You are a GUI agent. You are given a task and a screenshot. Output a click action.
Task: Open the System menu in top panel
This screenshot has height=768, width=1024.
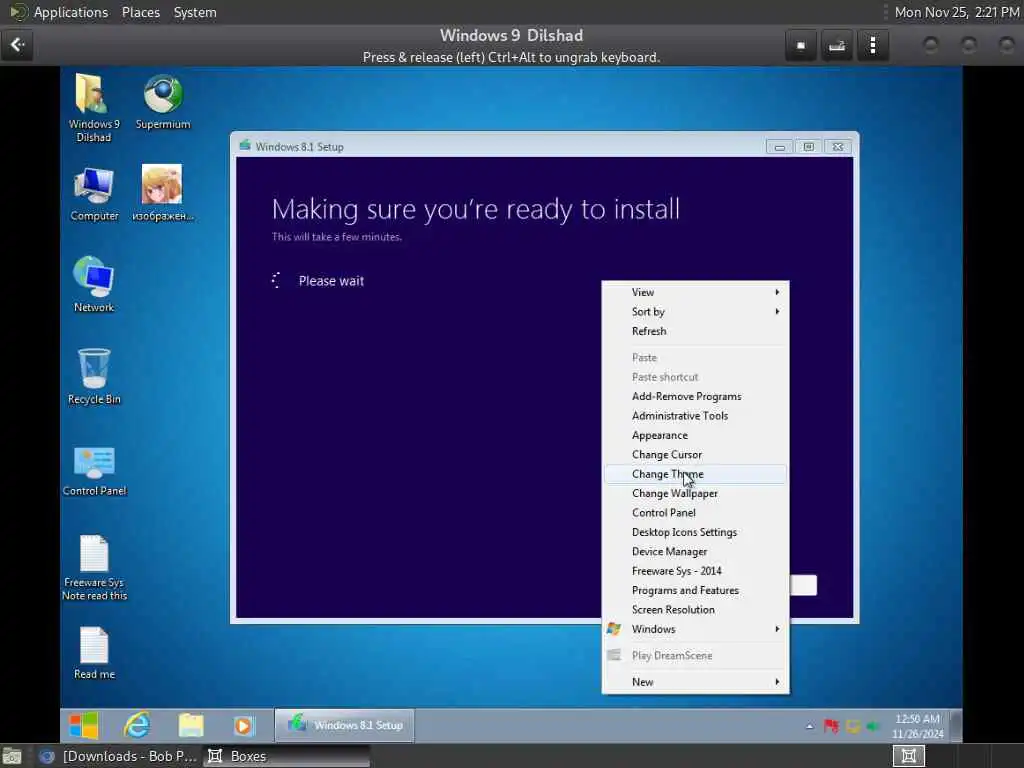tap(195, 12)
